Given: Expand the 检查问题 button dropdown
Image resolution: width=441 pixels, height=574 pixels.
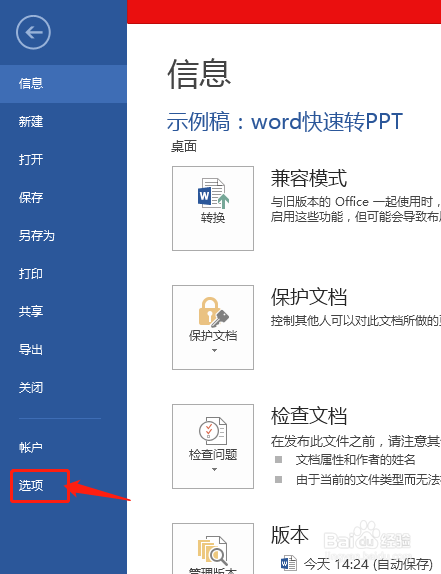Looking at the screenshot, I should pyautogui.click(x=213, y=446).
